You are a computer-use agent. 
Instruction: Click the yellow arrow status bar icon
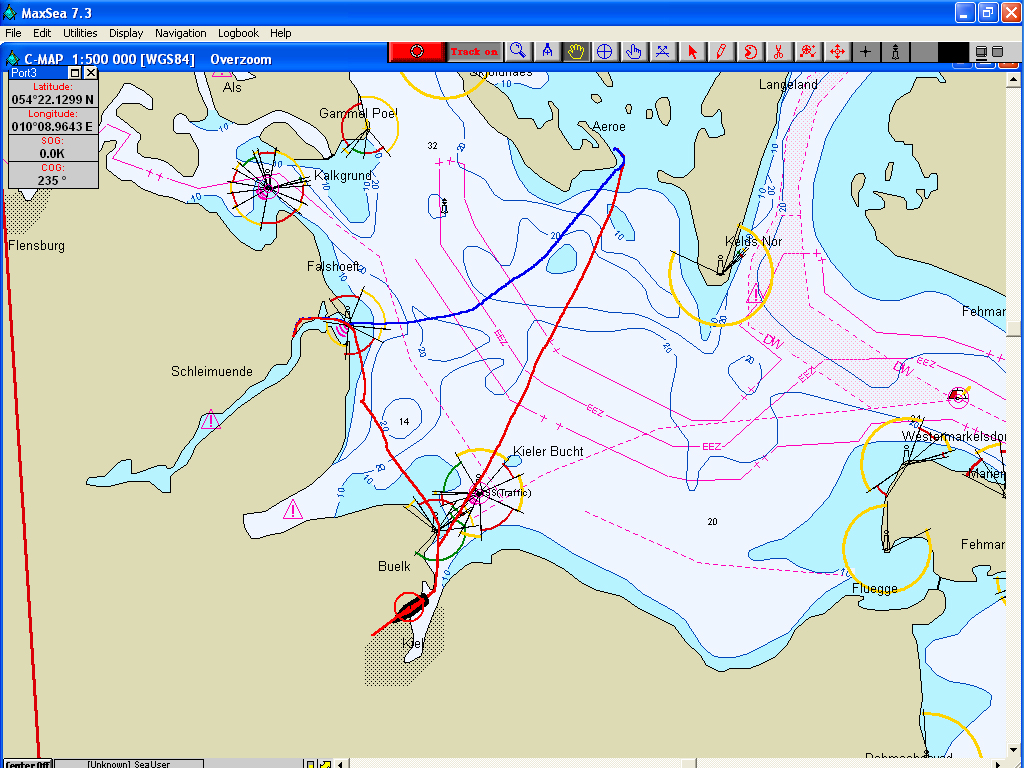[x=325, y=763]
